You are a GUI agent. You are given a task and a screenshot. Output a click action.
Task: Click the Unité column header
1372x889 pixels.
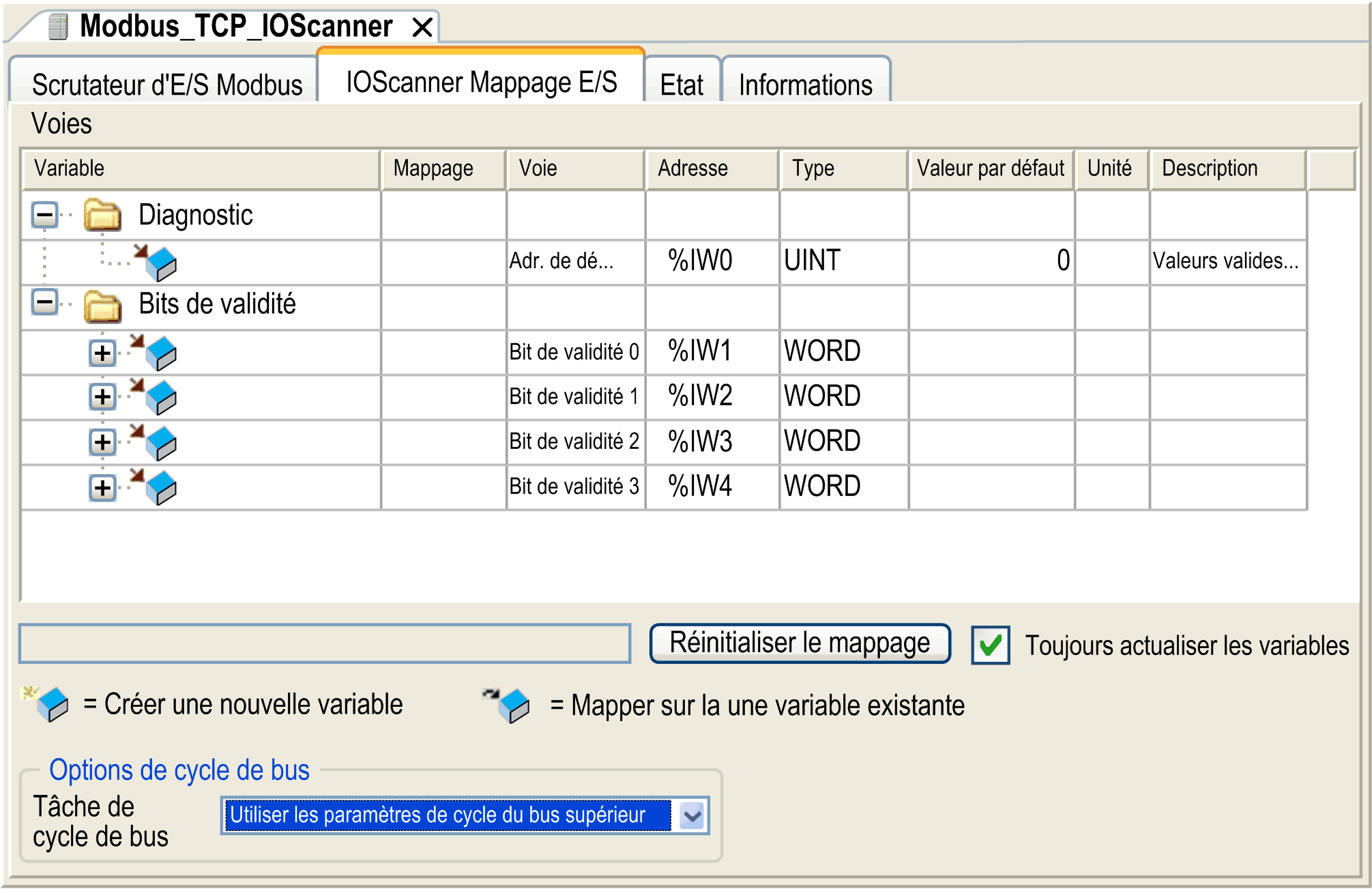[1112, 169]
